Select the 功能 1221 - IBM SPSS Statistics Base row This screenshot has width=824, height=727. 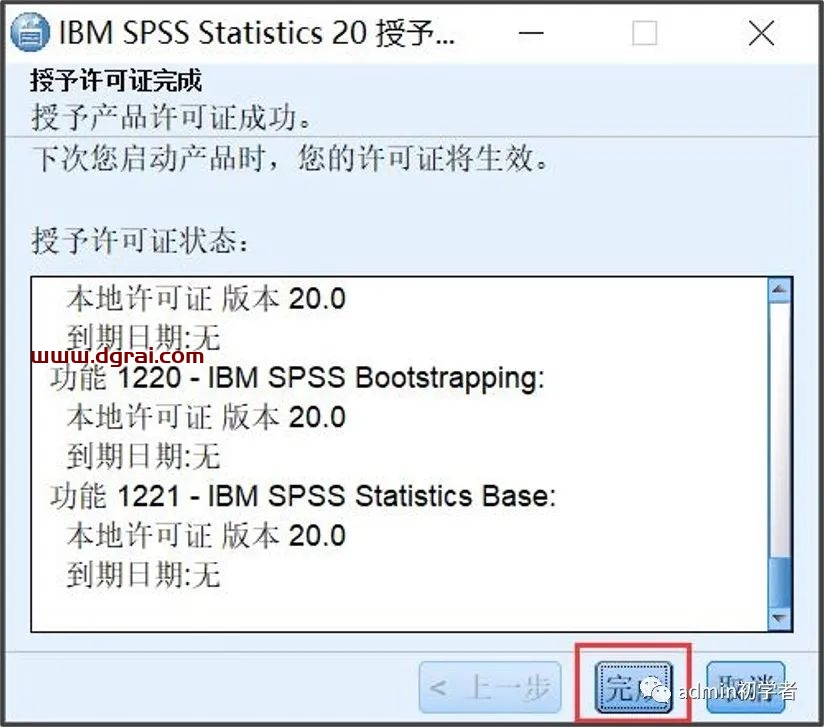tap(303, 496)
